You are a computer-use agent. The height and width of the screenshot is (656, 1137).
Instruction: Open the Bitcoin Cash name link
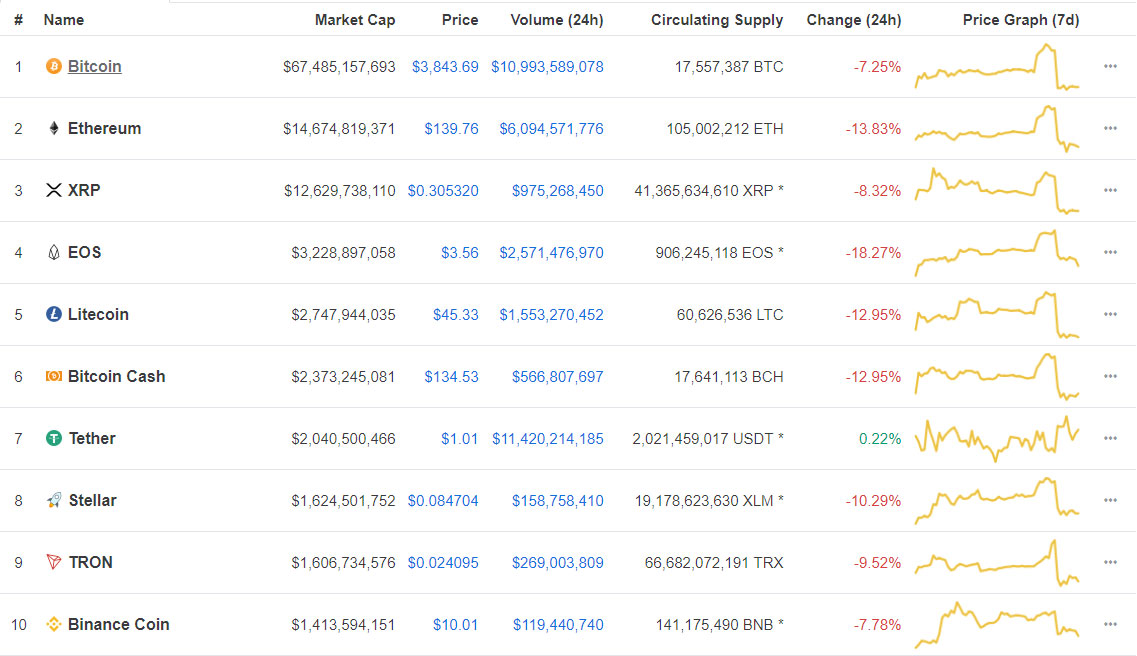[x=117, y=376]
